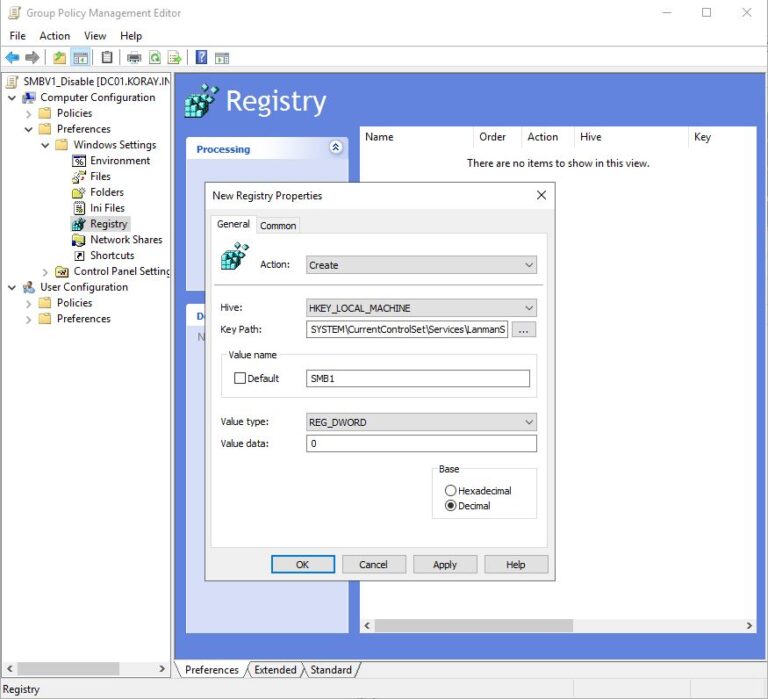
Task: Click the blue Back arrow in the toolbar
Action: point(12,58)
